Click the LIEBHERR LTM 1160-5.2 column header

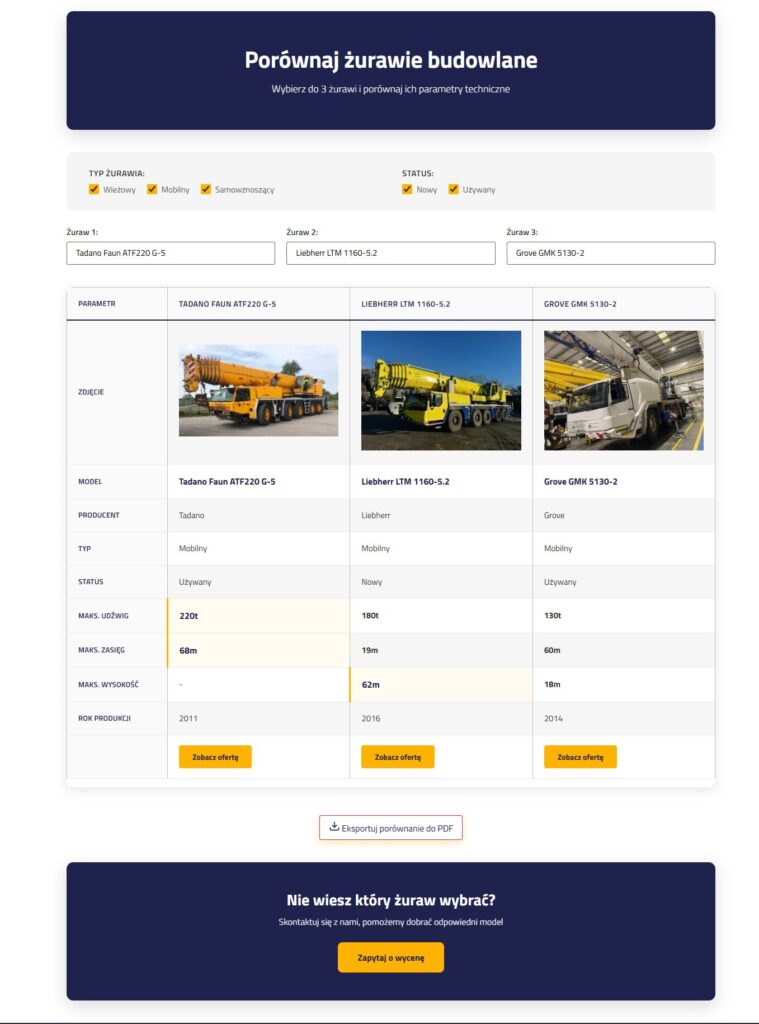click(406, 304)
